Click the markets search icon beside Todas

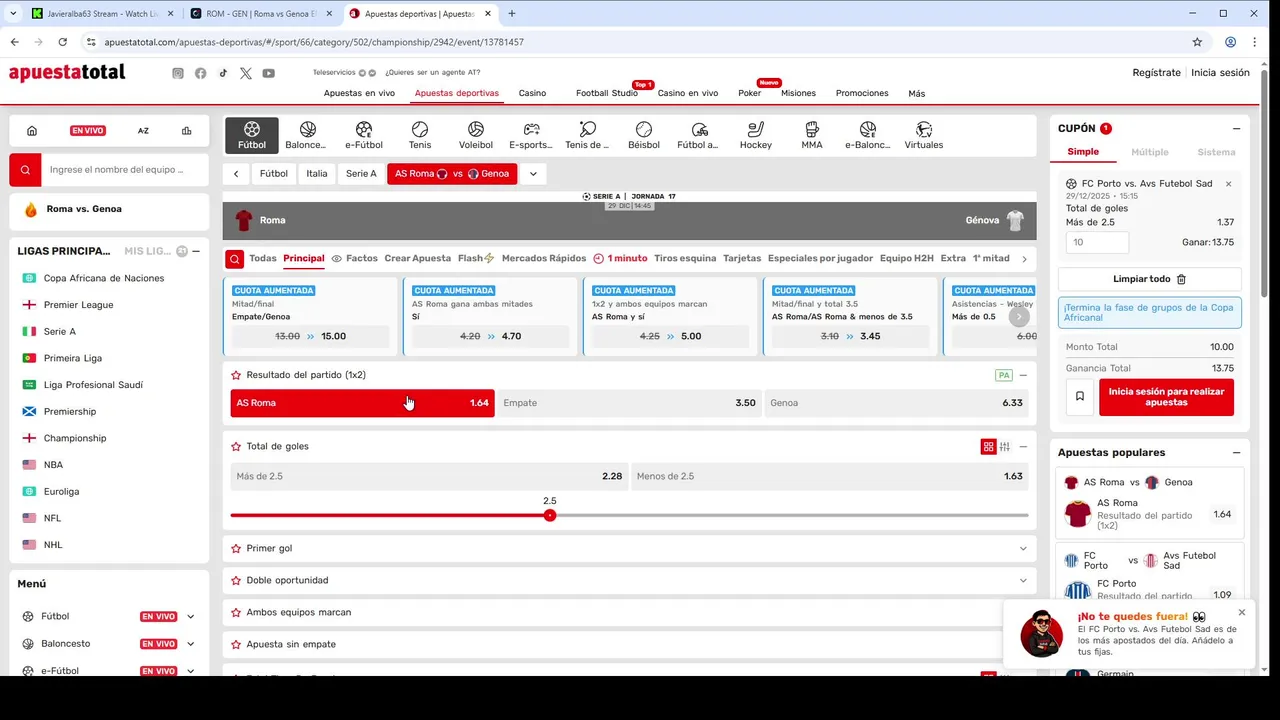click(234, 259)
